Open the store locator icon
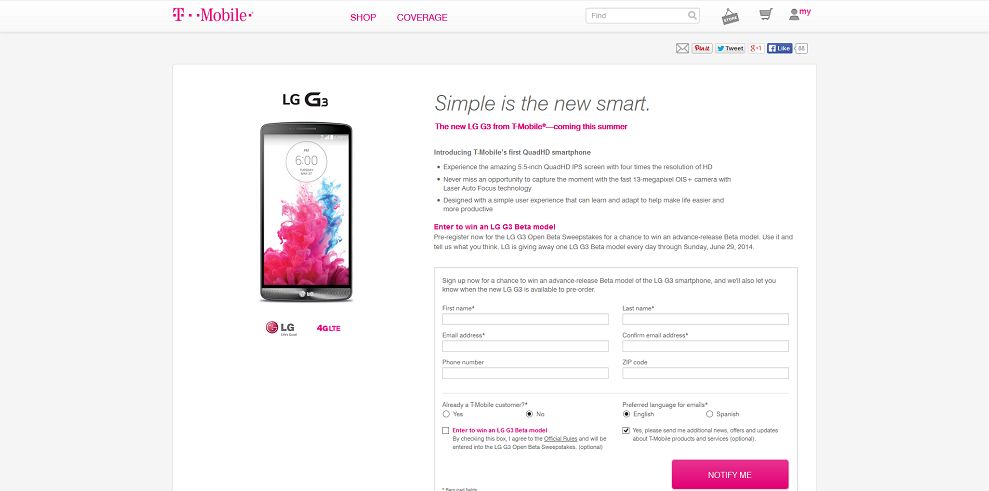The height and width of the screenshot is (491, 989). tap(730, 16)
